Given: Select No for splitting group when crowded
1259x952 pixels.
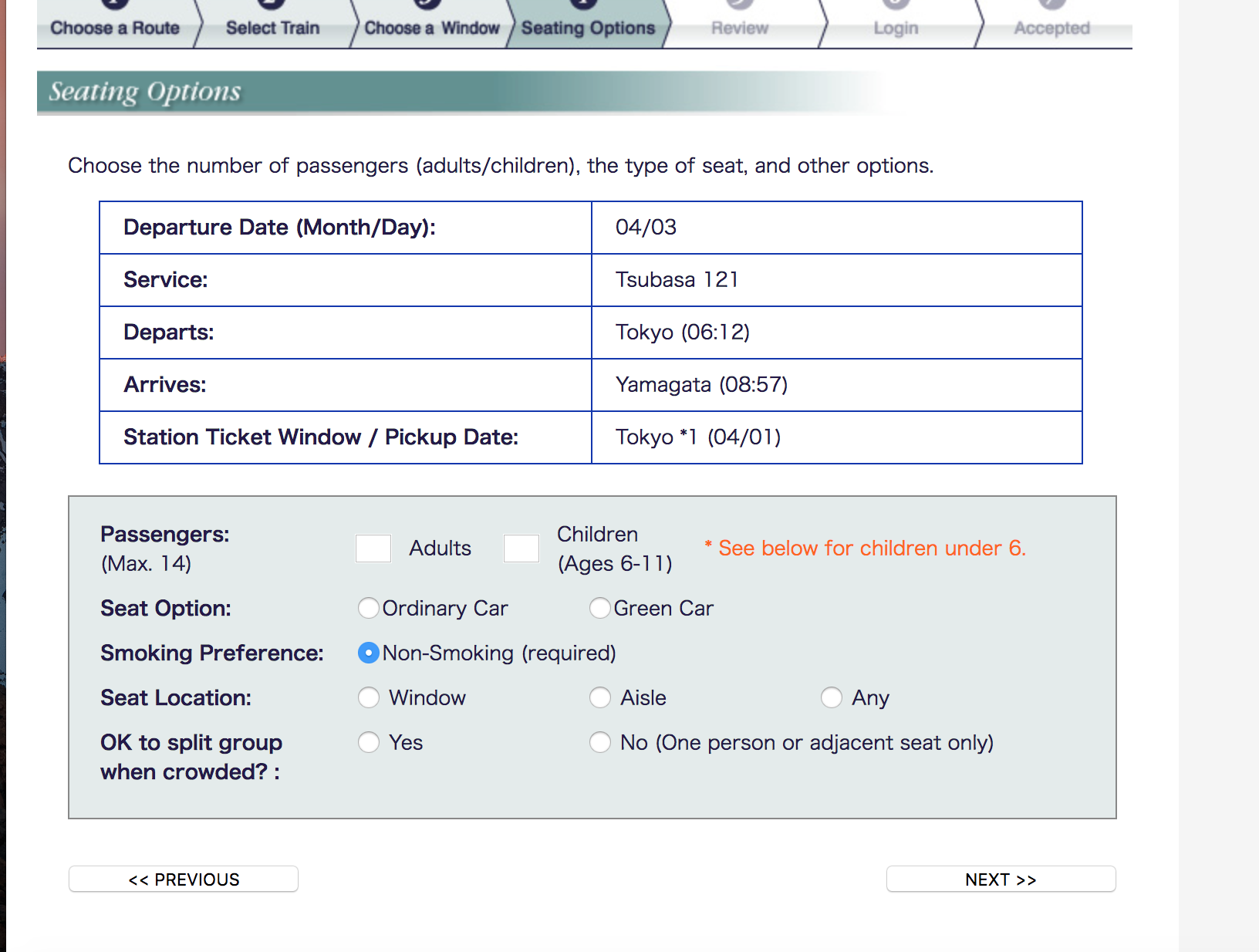Looking at the screenshot, I should coord(600,742).
